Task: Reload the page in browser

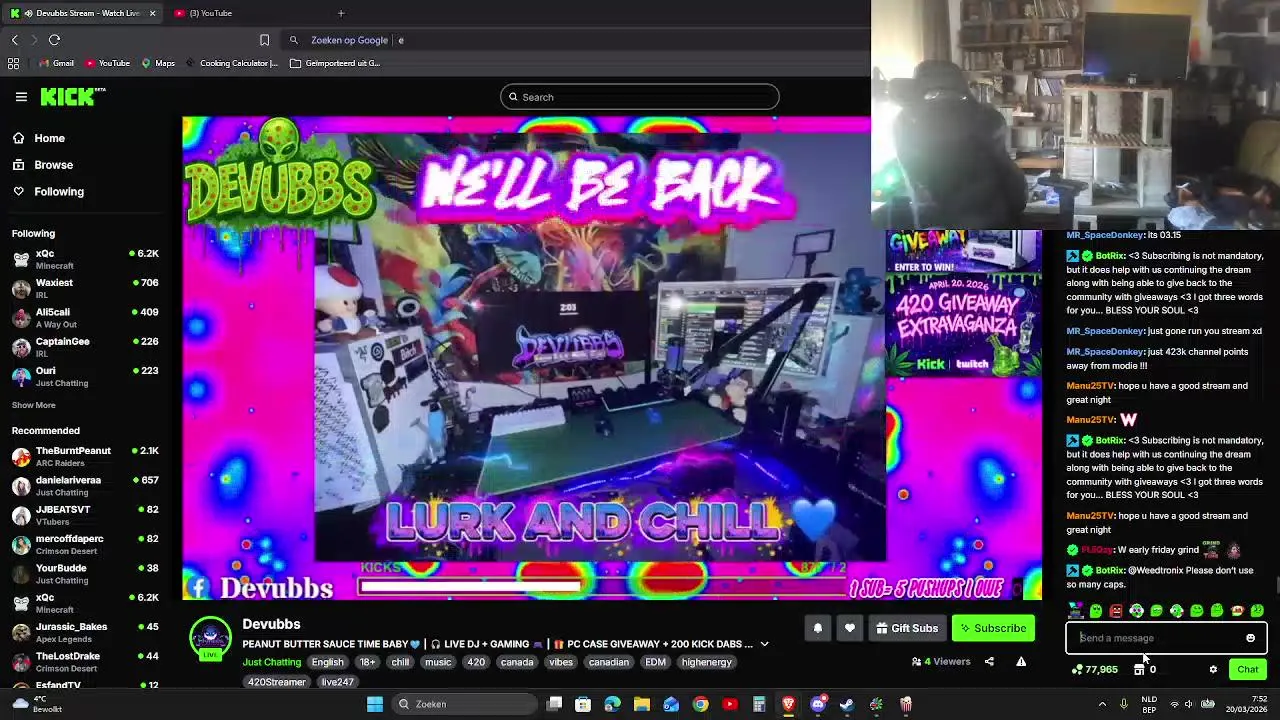Action: pos(54,40)
